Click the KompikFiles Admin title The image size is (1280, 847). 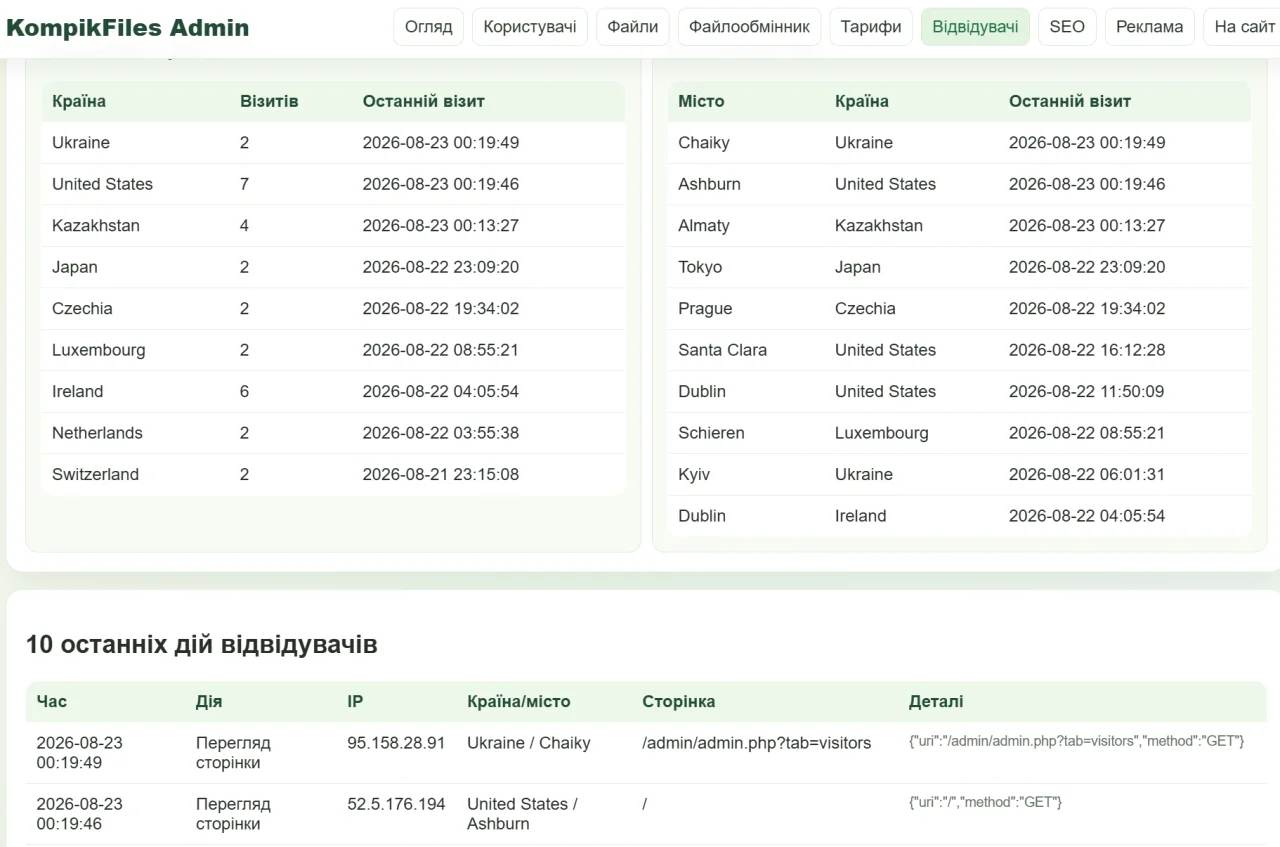pos(128,27)
